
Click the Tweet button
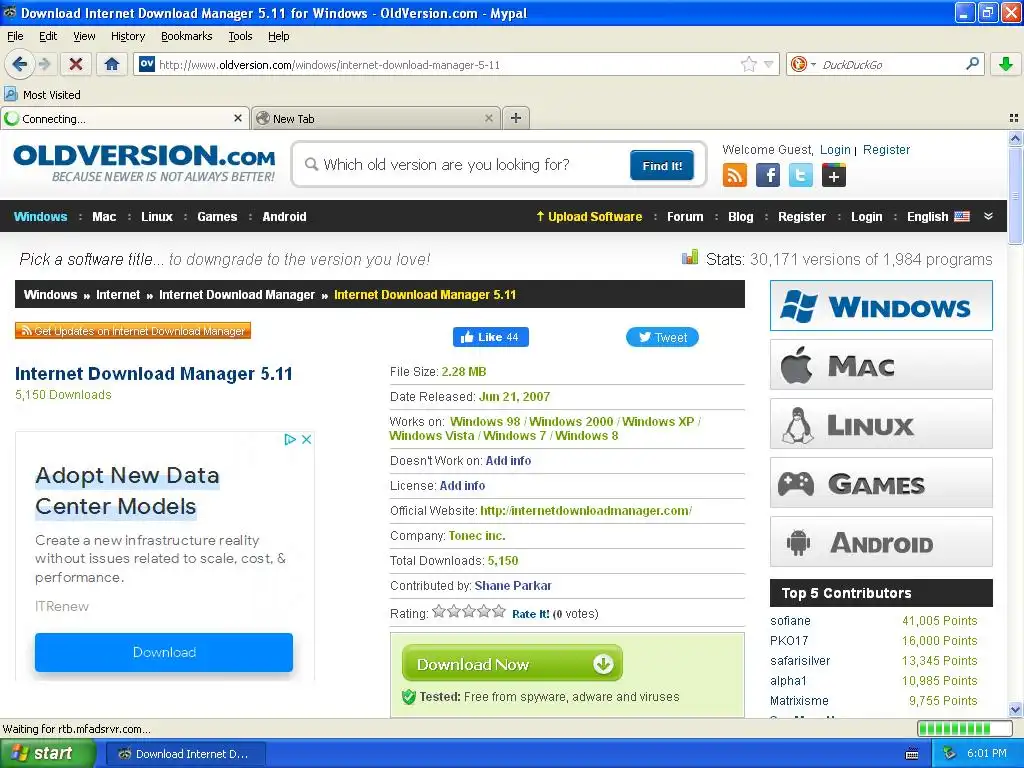(x=662, y=337)
